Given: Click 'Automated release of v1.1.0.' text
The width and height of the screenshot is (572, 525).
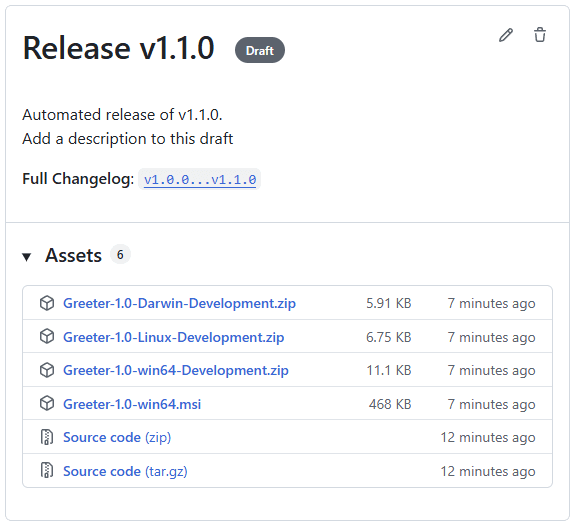Looking at the screenshot, I should point(122,115).
